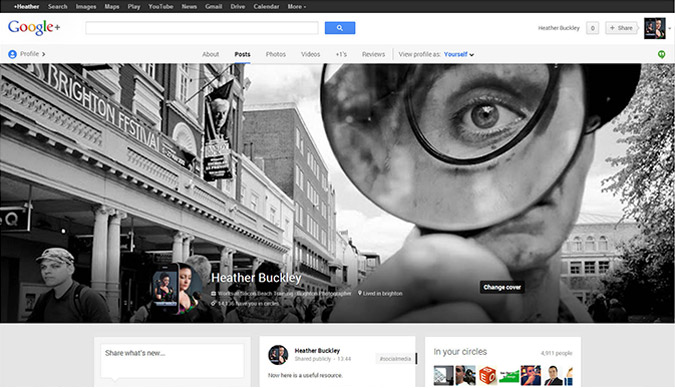The image size is (675, 388).
Task: Open the second circle thumbnail with sunglasses man
Action: coord(465,376)
